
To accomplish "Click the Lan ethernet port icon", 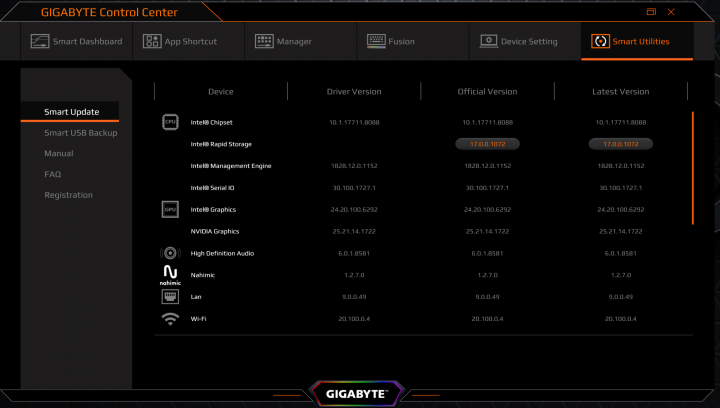I will point(170,296).
